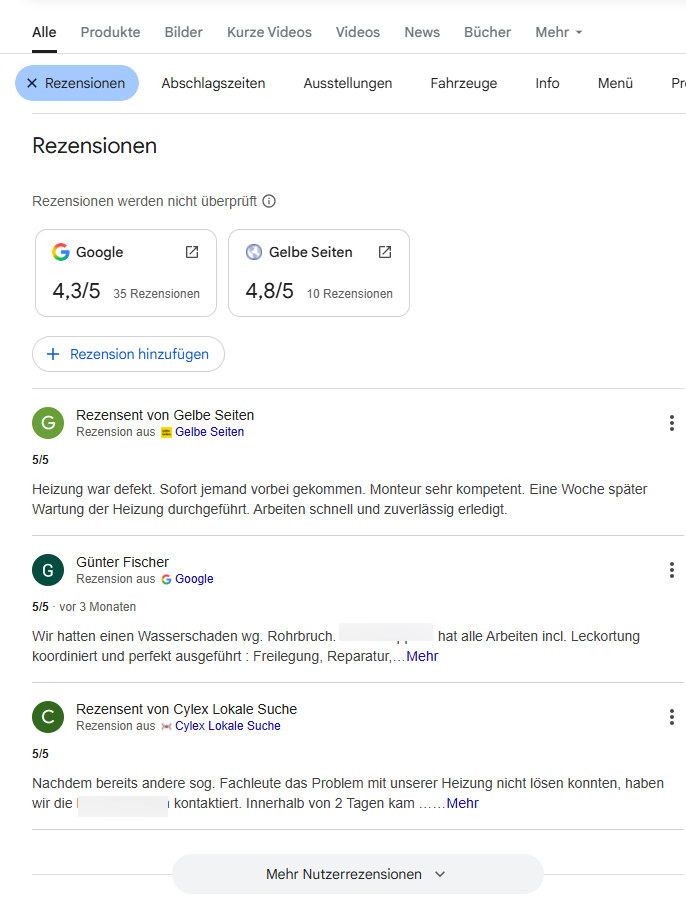
Task: Click Rezension hinzufügen button
Action: point(128,354)
